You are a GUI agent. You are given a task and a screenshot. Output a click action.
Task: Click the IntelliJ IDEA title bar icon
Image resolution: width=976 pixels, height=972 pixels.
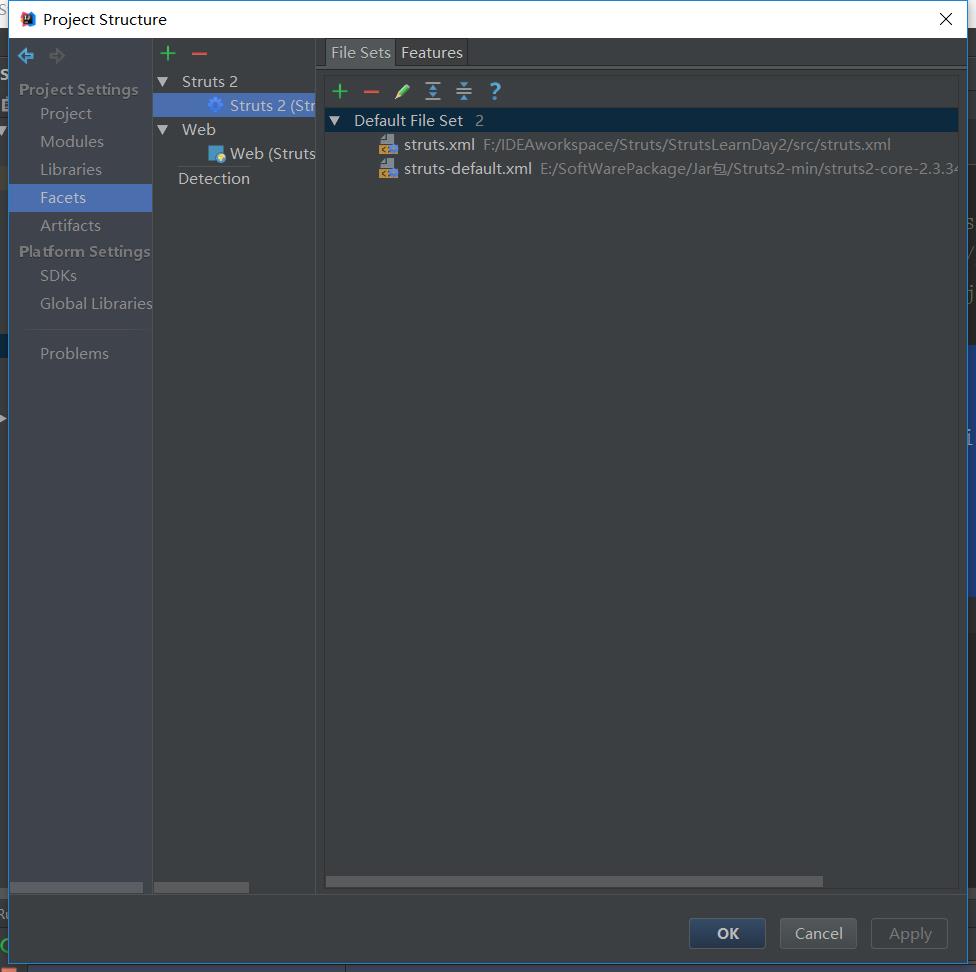pos(28,19)
